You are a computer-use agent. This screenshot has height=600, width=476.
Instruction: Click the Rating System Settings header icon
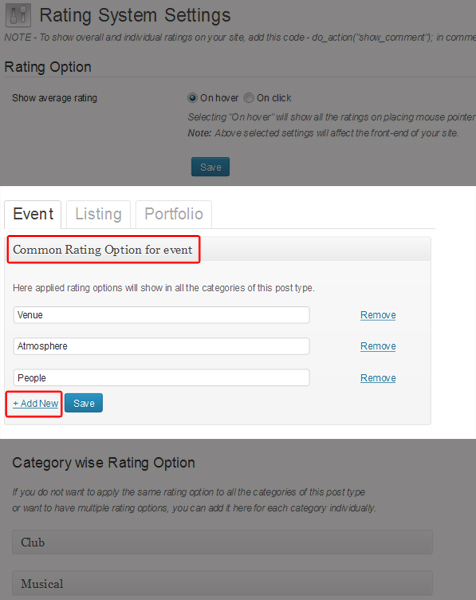18,15
